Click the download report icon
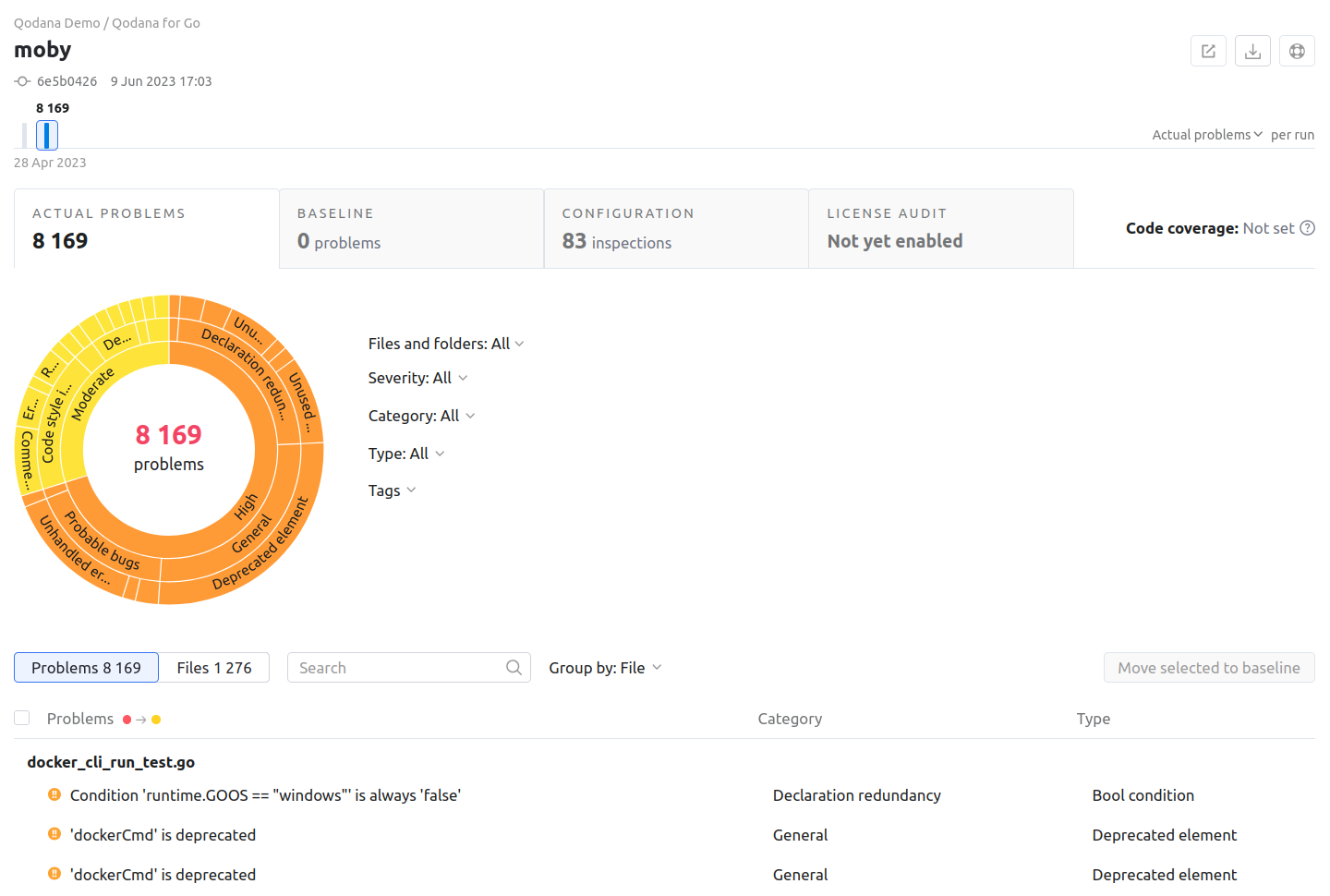 (1252, 52)
